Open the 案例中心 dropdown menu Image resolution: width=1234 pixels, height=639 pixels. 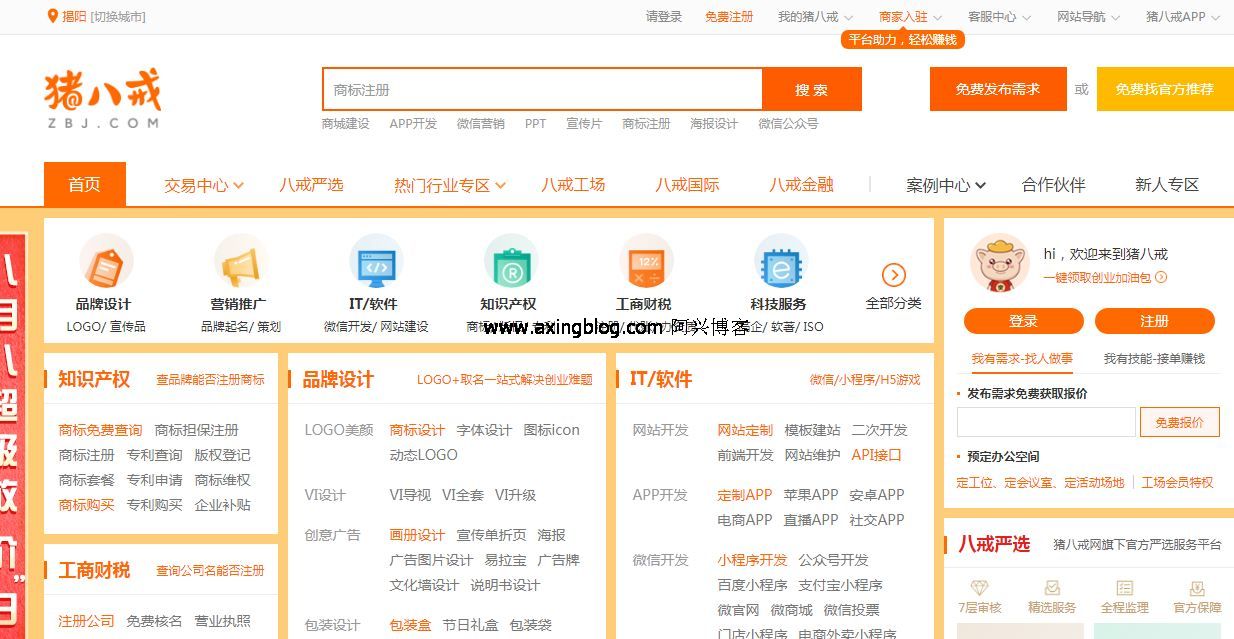coord(946,185)
